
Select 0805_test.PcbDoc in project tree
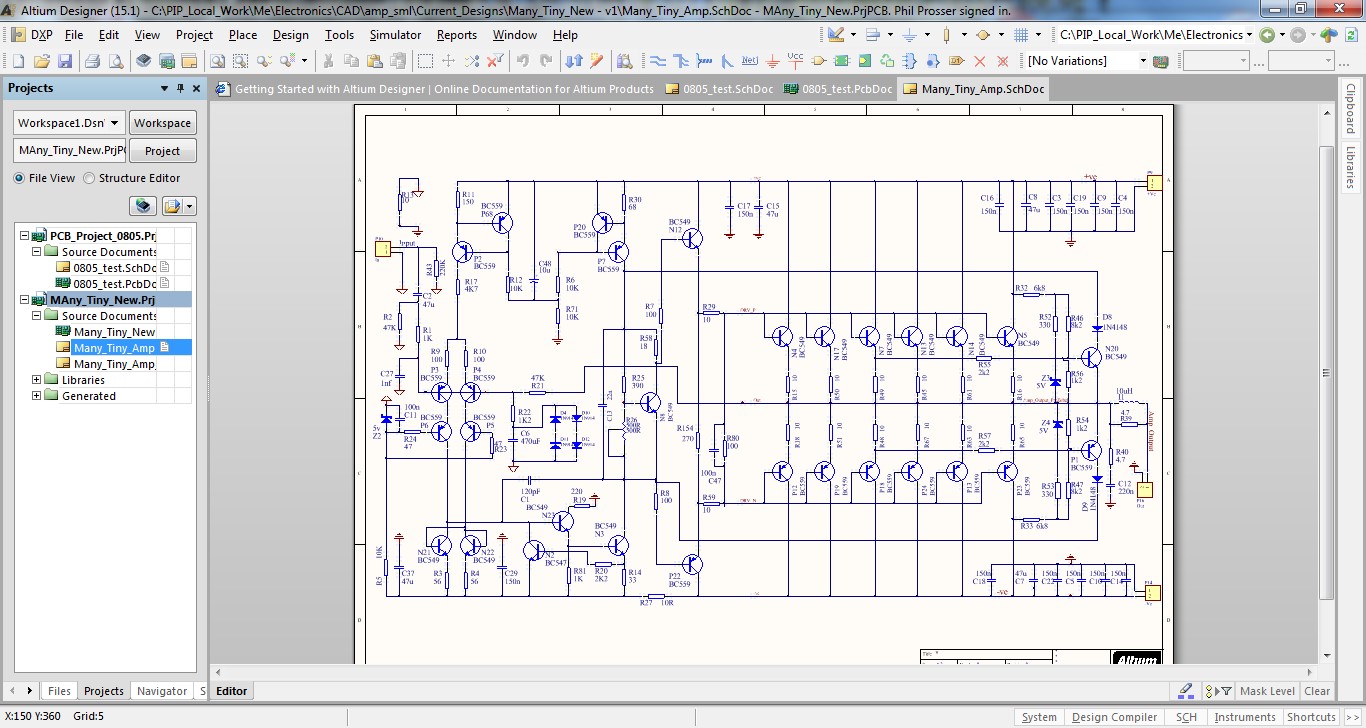pos(115,284)
